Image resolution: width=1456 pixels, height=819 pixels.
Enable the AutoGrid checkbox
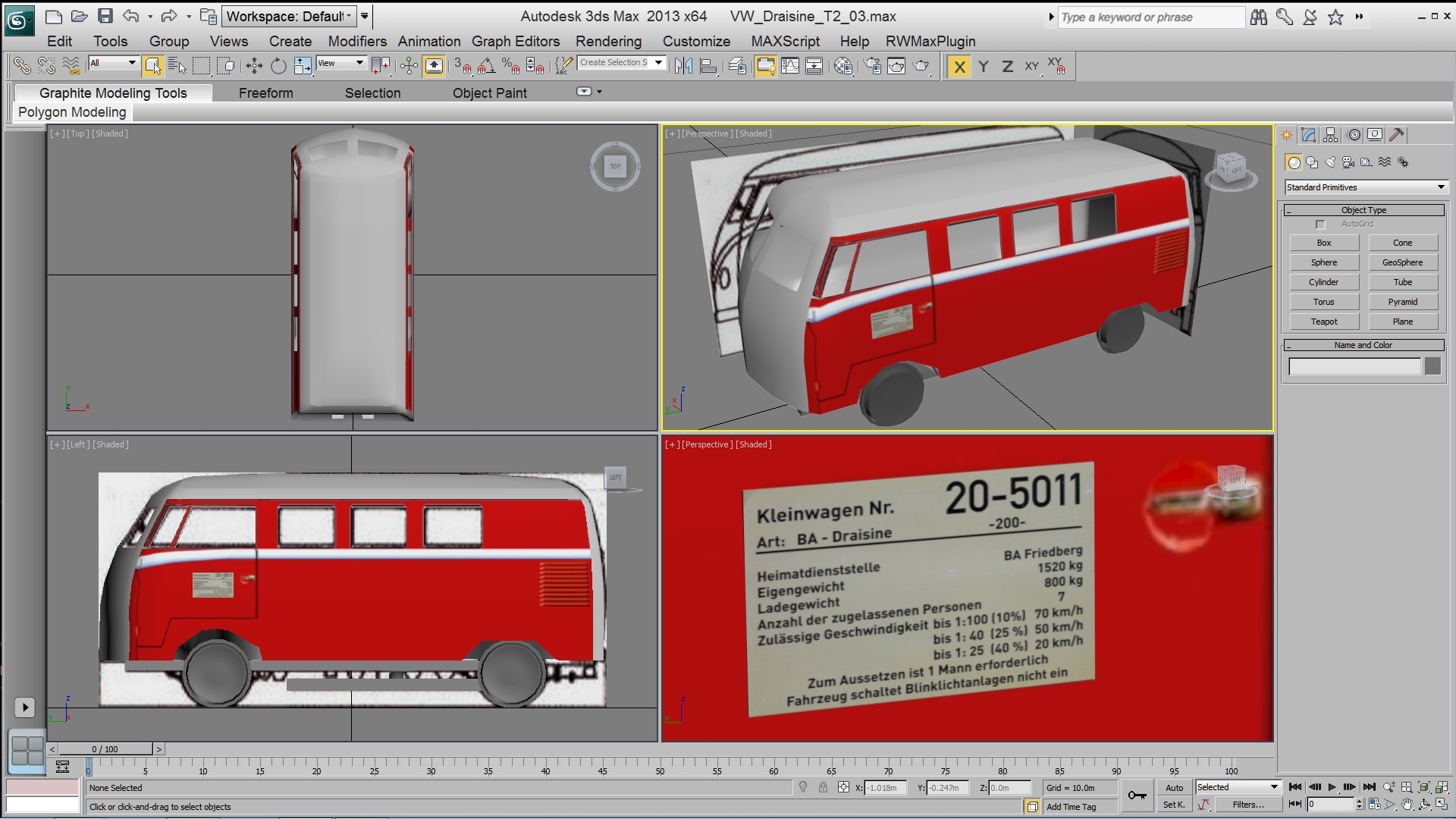[x=1320, y=224]
